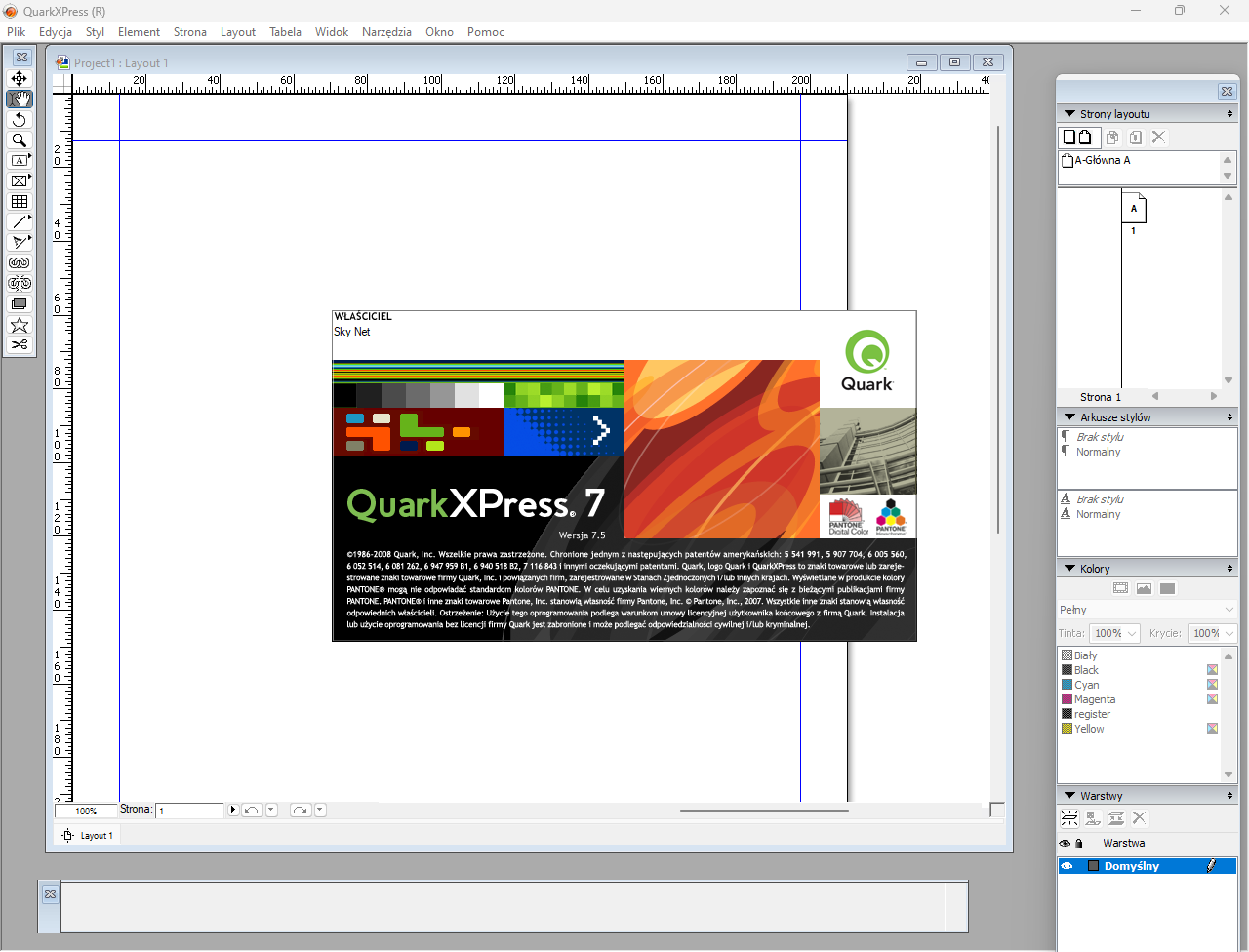This screenshot has height=952, width=1249.
Task: Click the duplicate master page icon
Action: 1112,138
